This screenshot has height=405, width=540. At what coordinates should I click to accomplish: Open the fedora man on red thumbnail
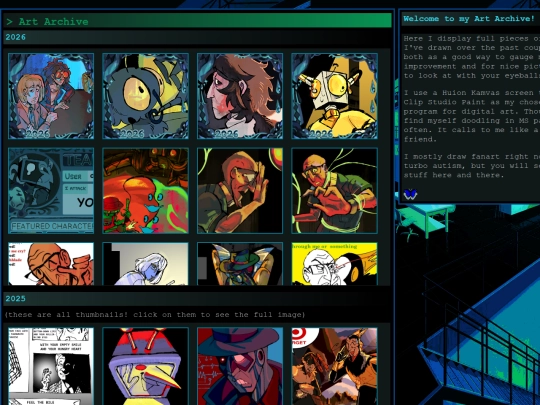(240, 366)
